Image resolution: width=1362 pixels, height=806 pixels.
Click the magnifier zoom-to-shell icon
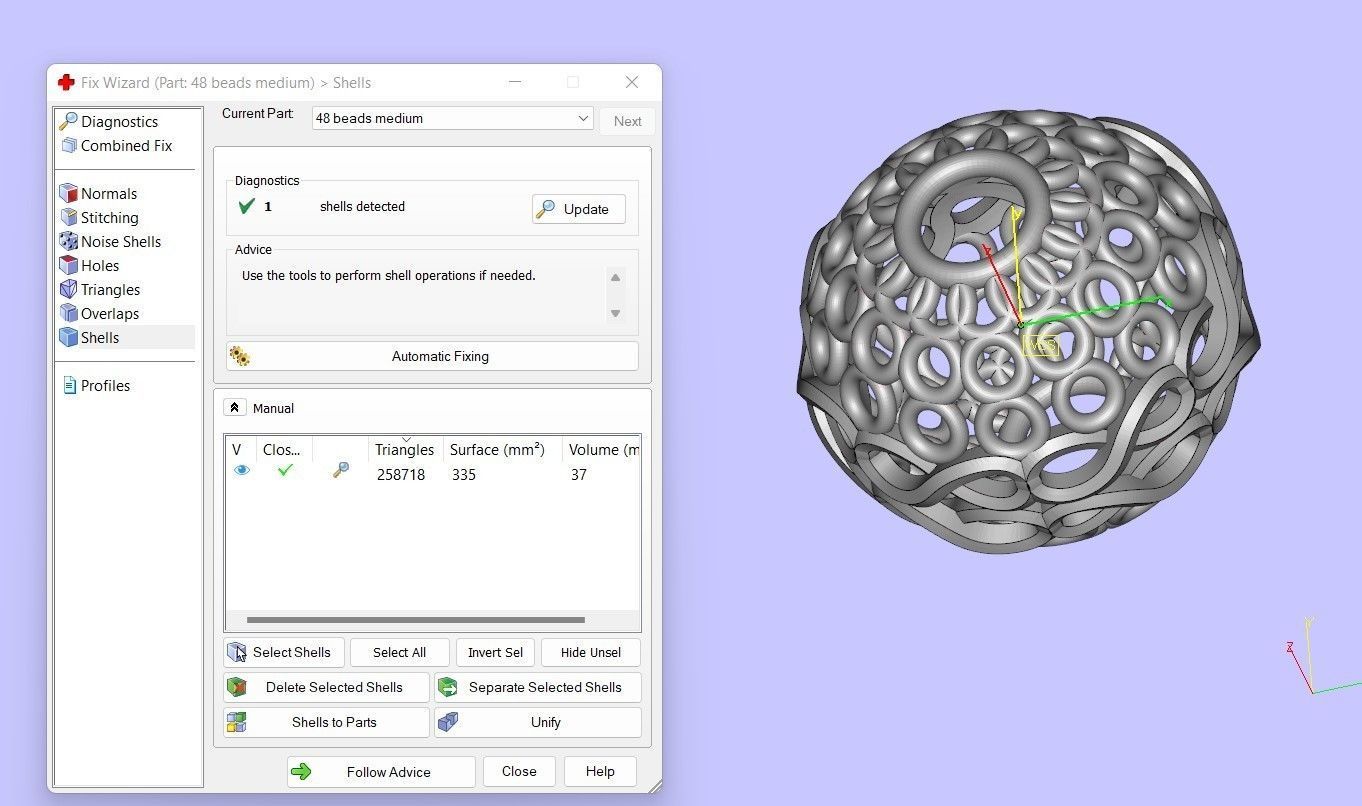(x=341, y=470)
